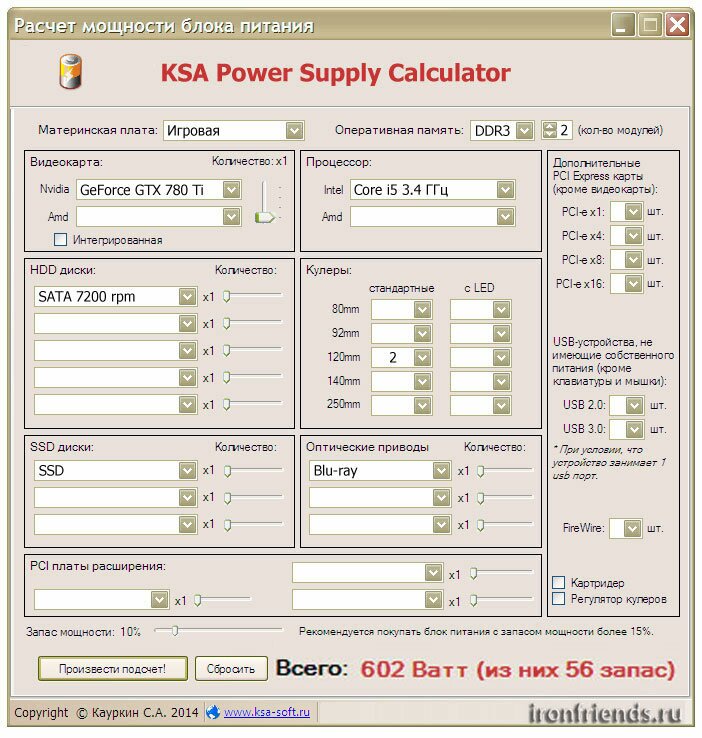Screen dimensions: 702x738
Task: Check the Картридер option
Action: (x=558, y=583)
